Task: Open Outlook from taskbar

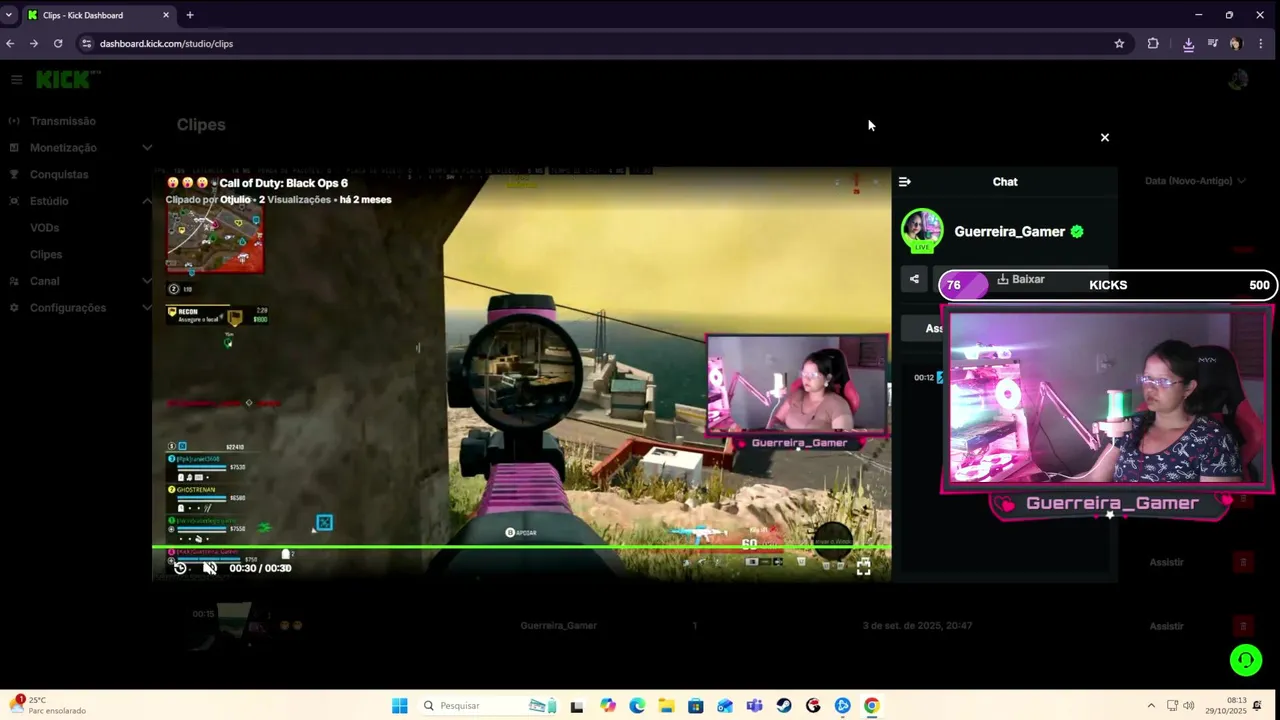Action: (x=725, y=706)
